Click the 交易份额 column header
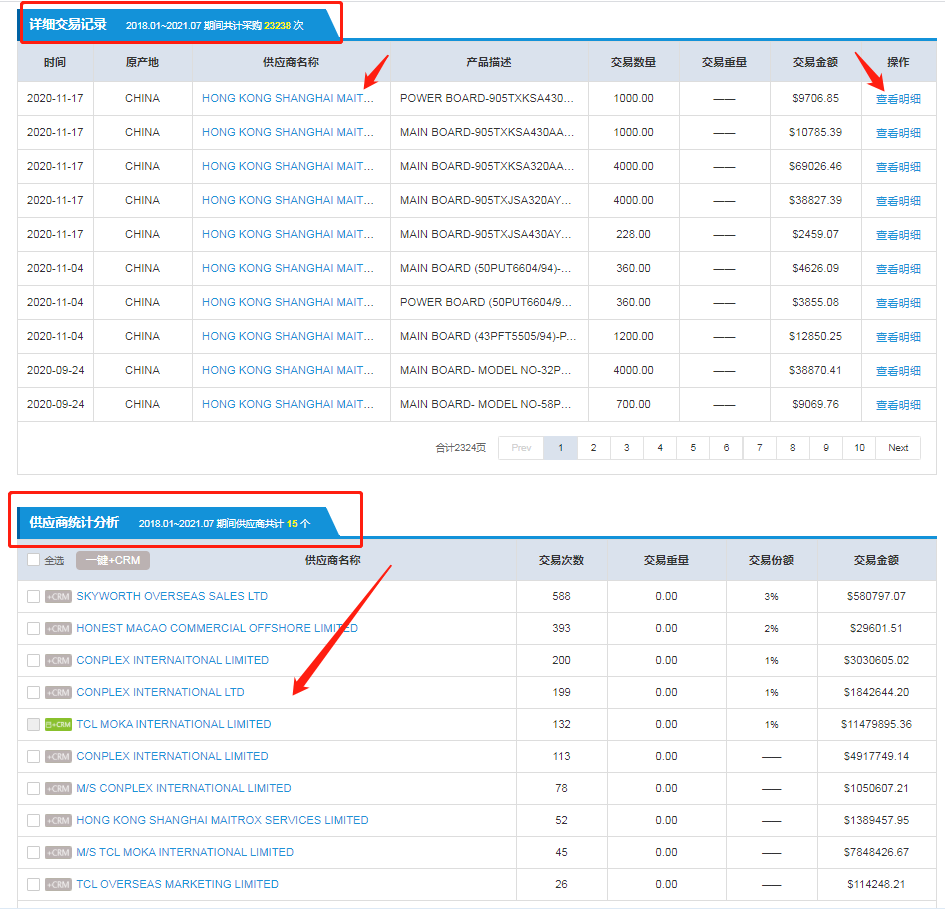The height and width of the screenshot is (909, 945). pyautogui.click(x=771, y=560)
